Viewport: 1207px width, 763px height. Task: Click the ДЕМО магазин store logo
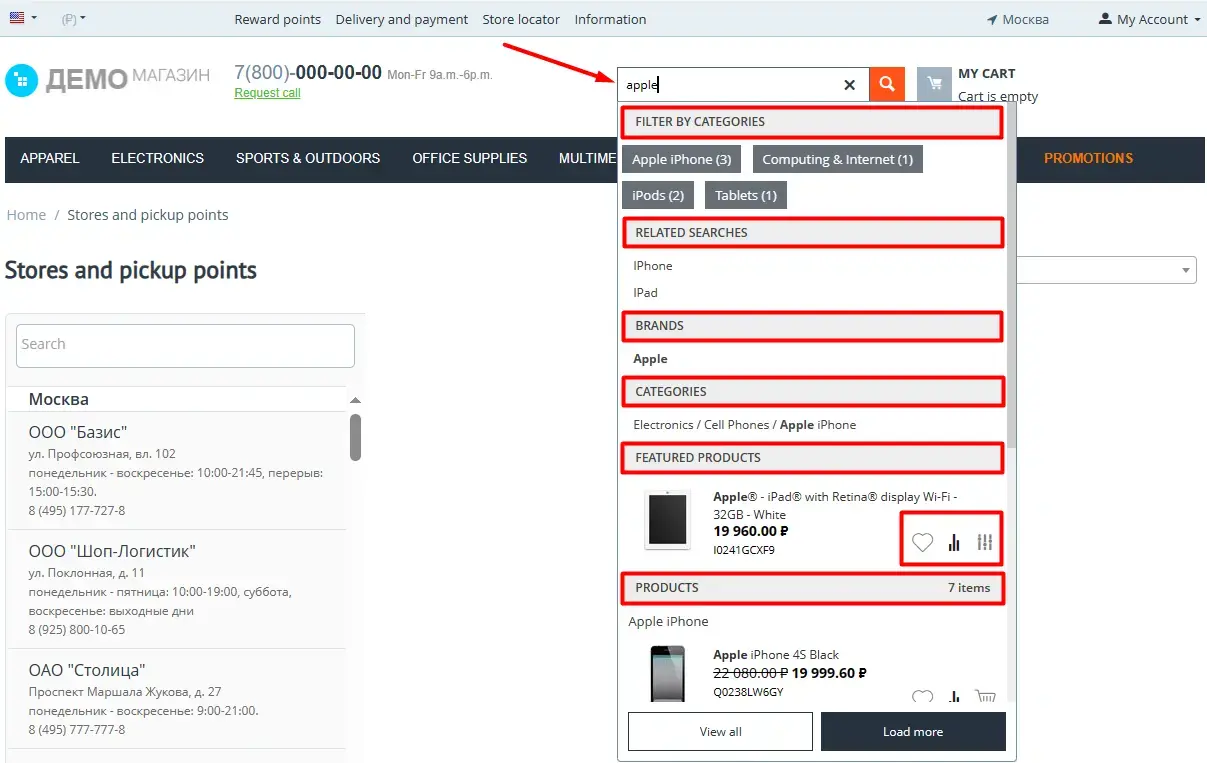coord(108,80)
